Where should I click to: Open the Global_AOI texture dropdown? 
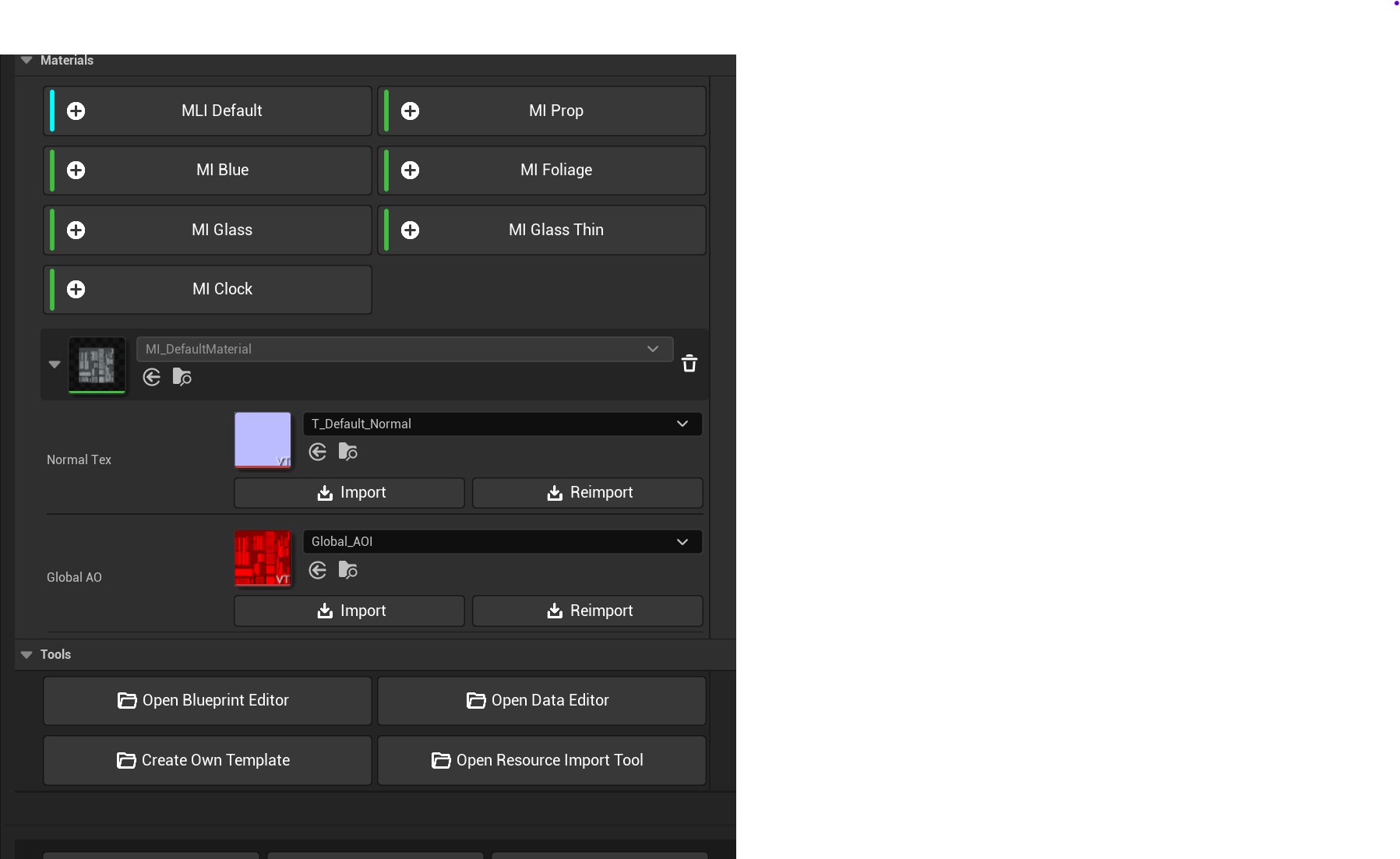click(x=503, y=541)
